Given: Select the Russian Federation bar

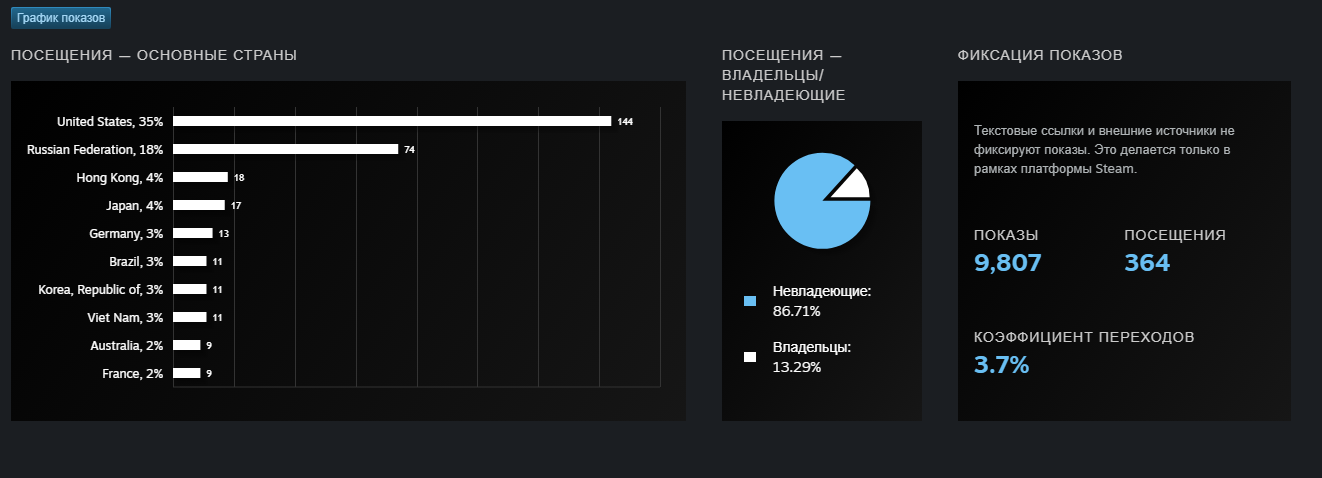Looking at the screenshot, I should click(286, 149).
